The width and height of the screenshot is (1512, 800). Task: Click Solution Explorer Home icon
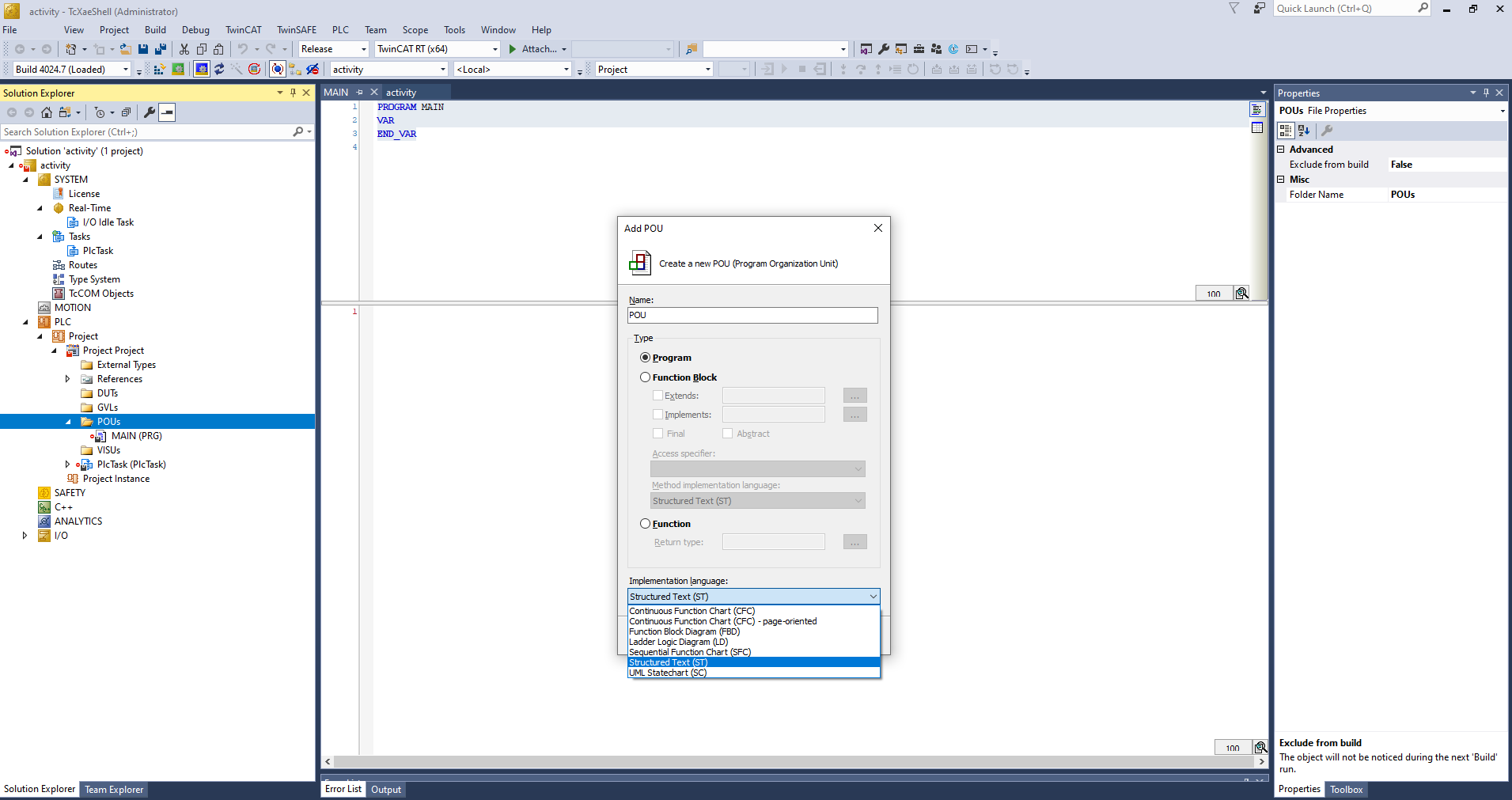[x=47, y=112]
